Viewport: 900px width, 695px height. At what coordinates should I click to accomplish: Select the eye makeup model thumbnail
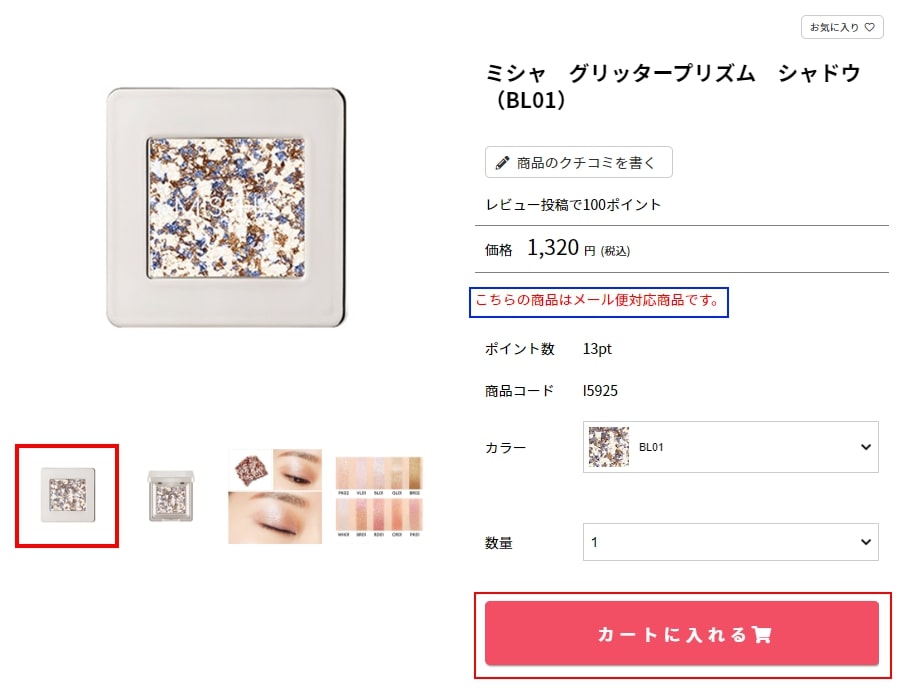275,496
